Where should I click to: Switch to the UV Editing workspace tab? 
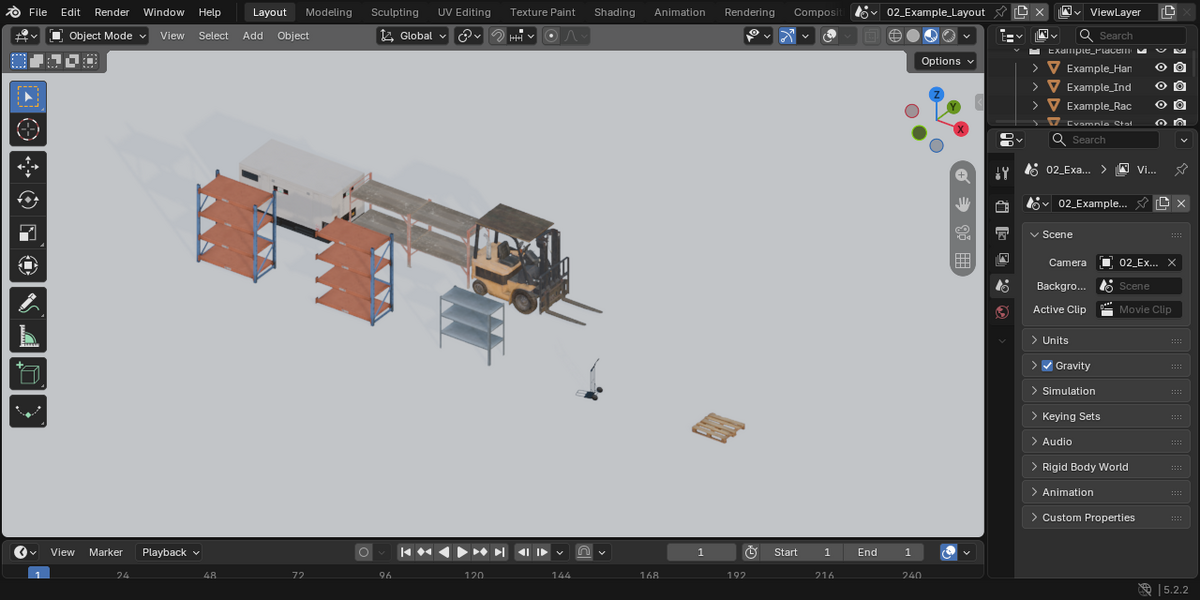(x=464, y=12)
